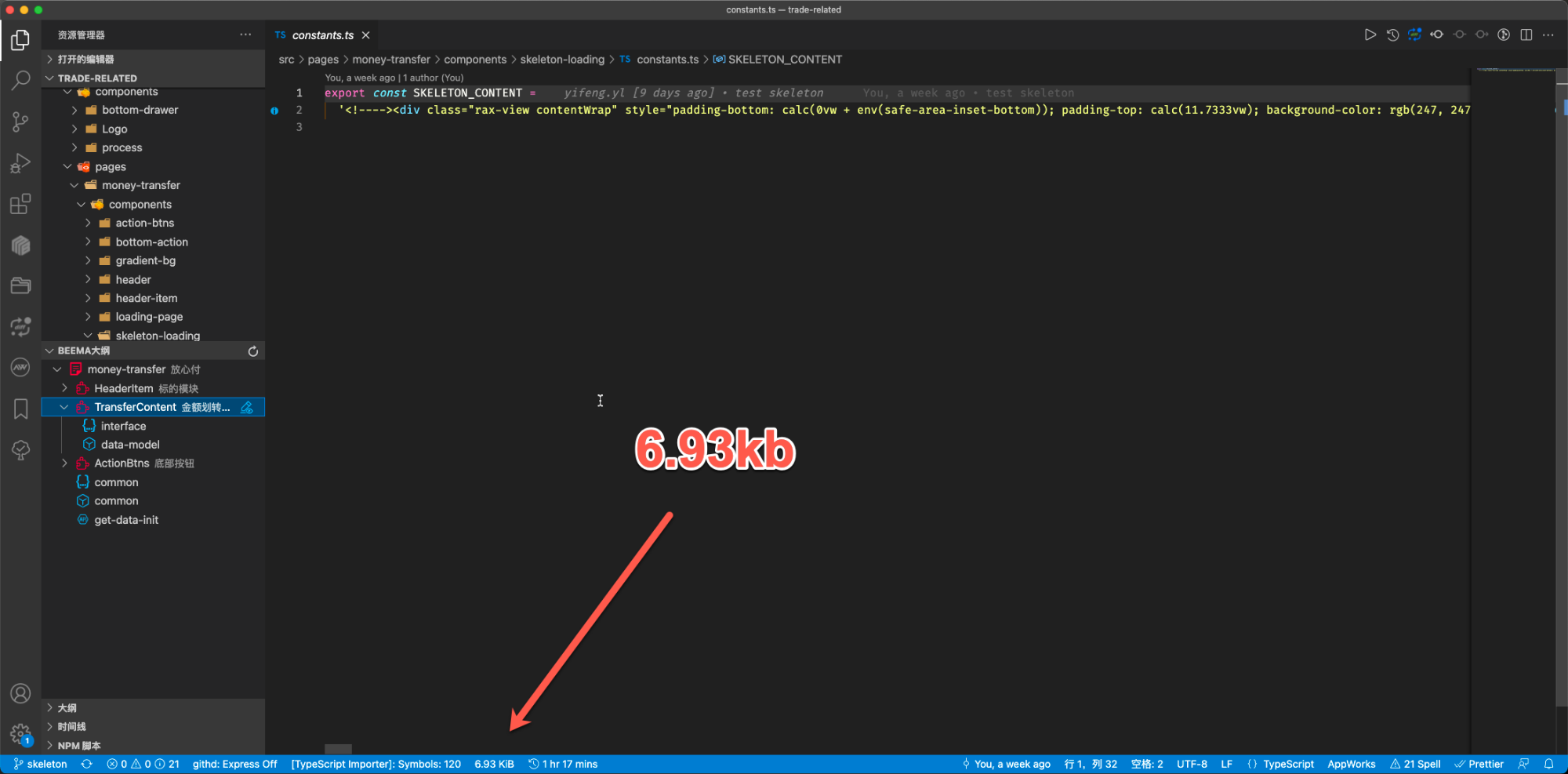Viewport: 1568px width, 774px height.
Task: Click the feedback icon in status bar
Action: (1523, 764)
